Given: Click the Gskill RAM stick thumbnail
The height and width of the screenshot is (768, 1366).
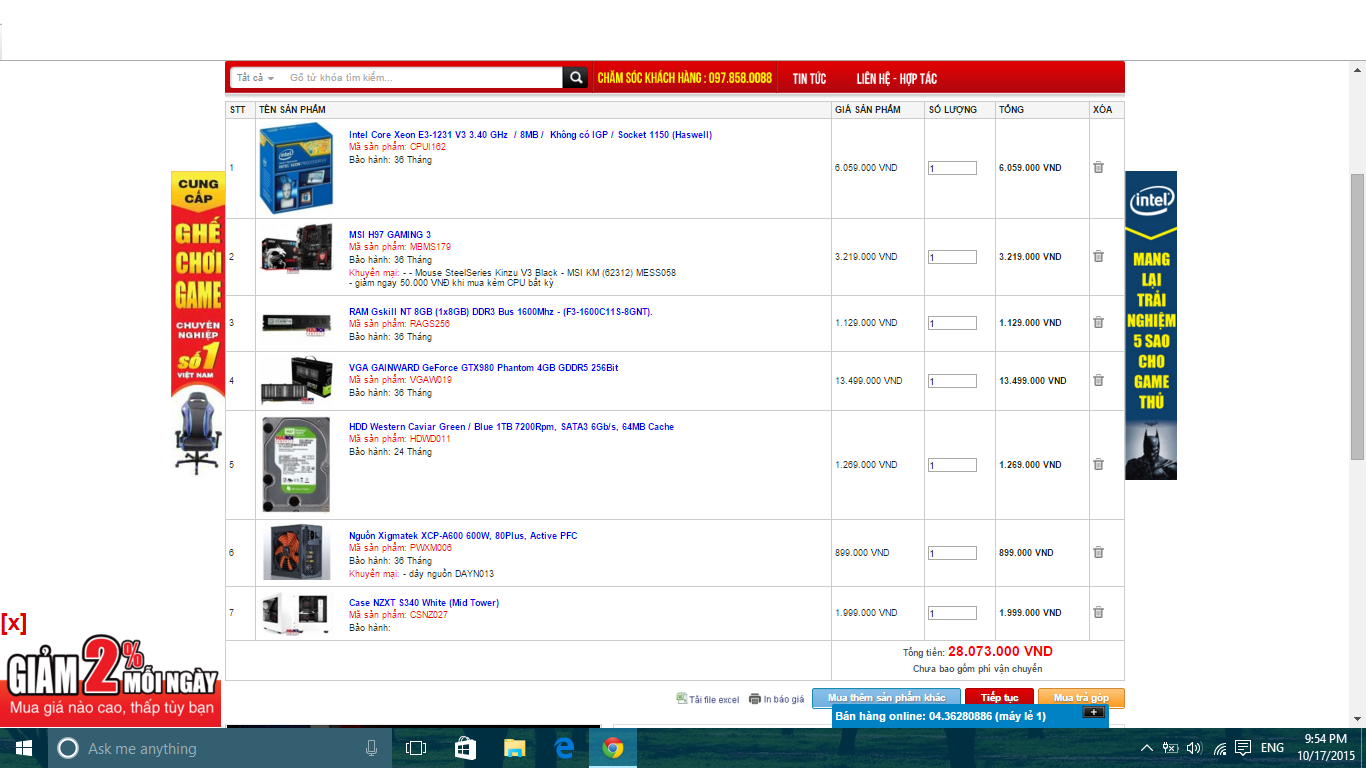Looking at the screenshot, I should [296, 323].
